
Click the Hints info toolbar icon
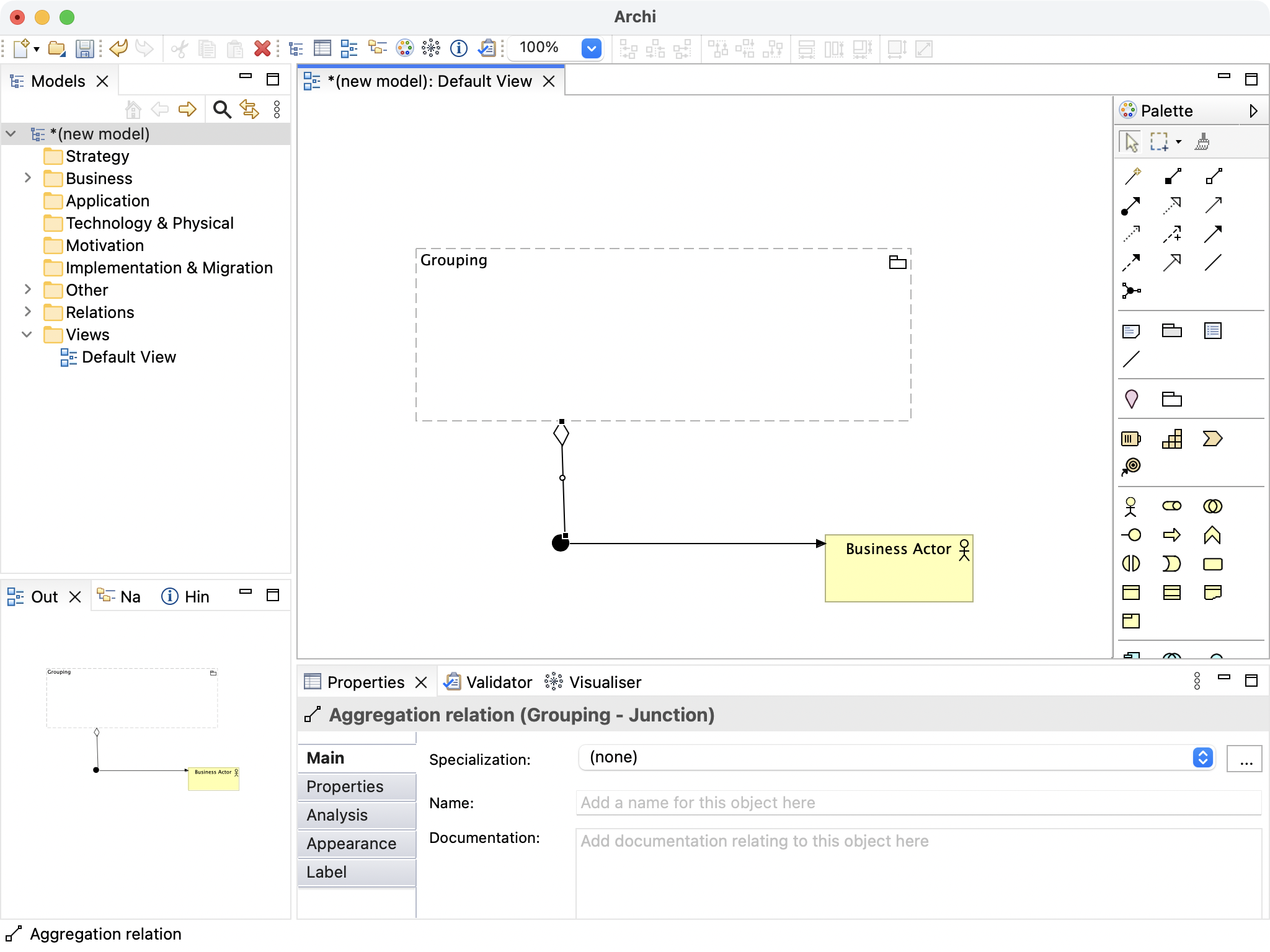point(459,48)
